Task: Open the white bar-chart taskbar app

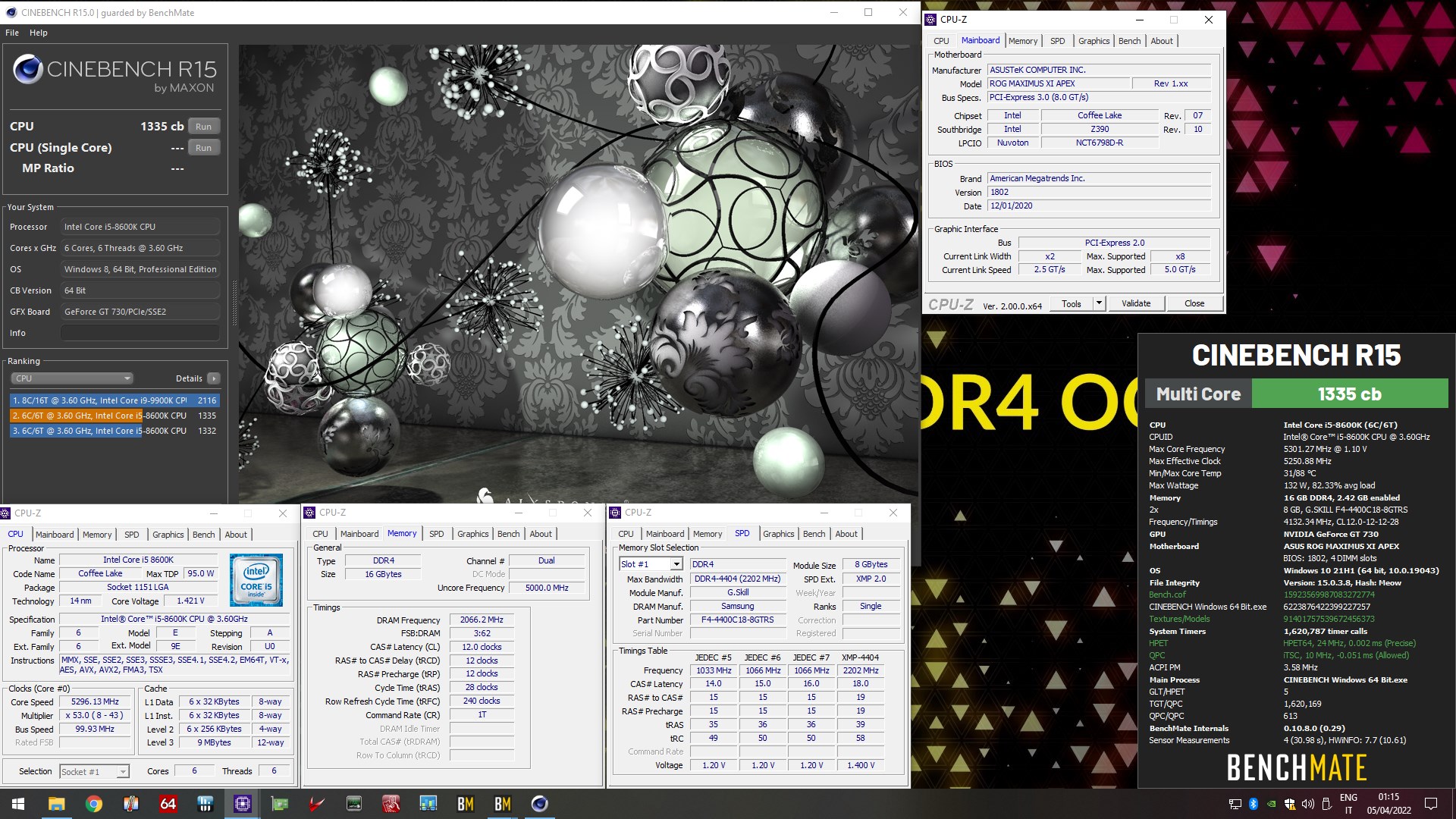Action: 205,804
